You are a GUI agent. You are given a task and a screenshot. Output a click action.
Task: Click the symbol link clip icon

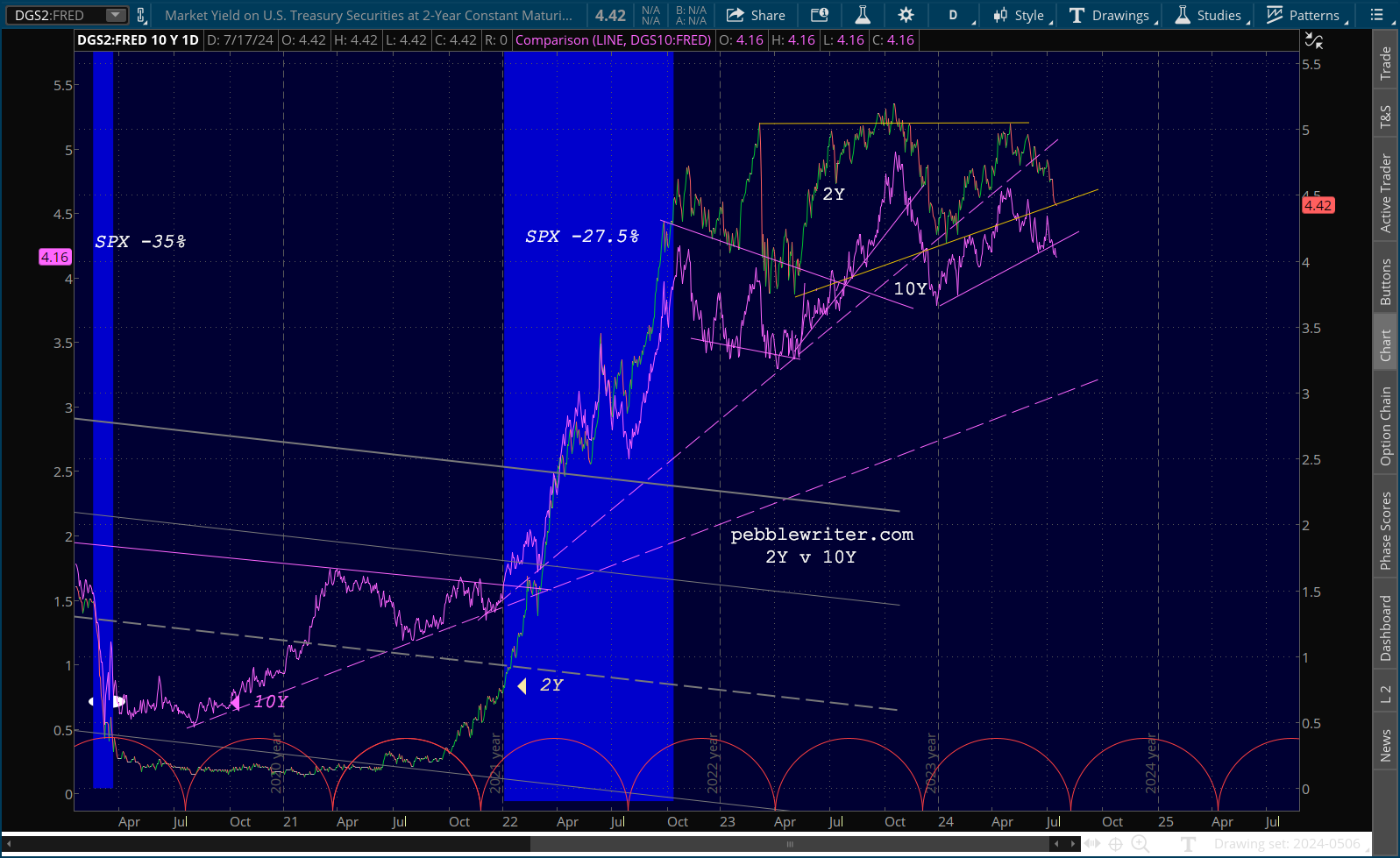coord(140,15)
